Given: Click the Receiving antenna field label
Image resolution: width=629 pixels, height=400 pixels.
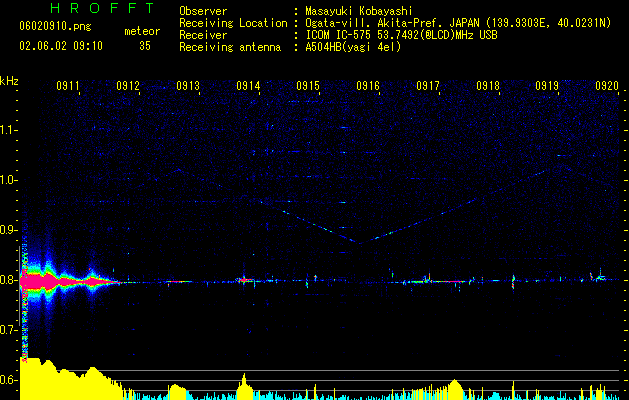Looking at the screenshot, I should [x=230, y=47].
